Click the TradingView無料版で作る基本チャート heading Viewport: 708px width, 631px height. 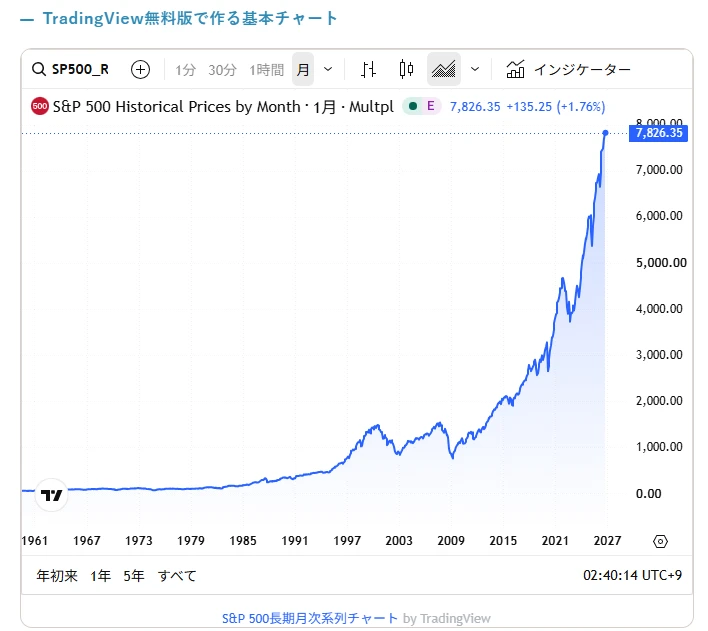coord(190,19)
